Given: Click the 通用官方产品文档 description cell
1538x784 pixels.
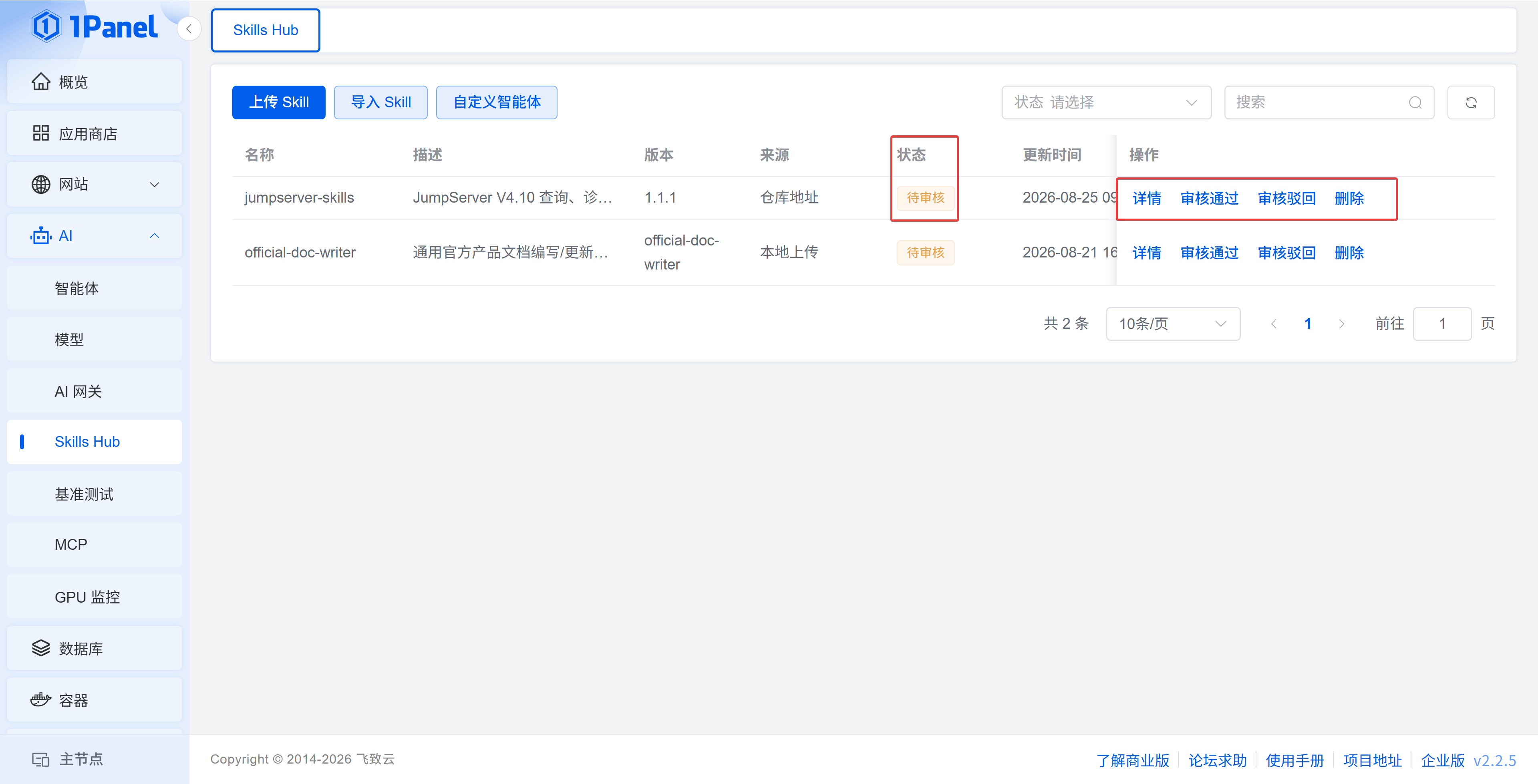Looking at the screenshot, I should [x=511, y=253].
